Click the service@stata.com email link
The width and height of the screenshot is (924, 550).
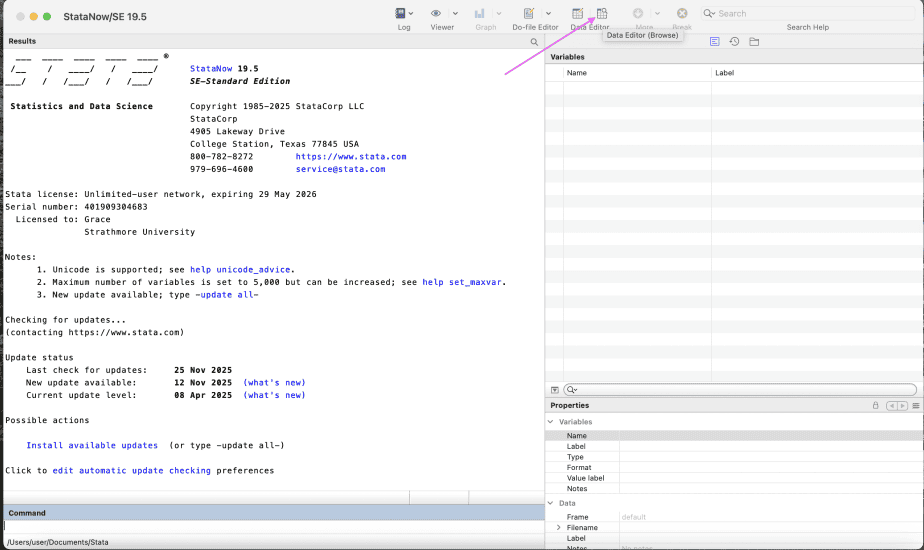pos(341,169)
